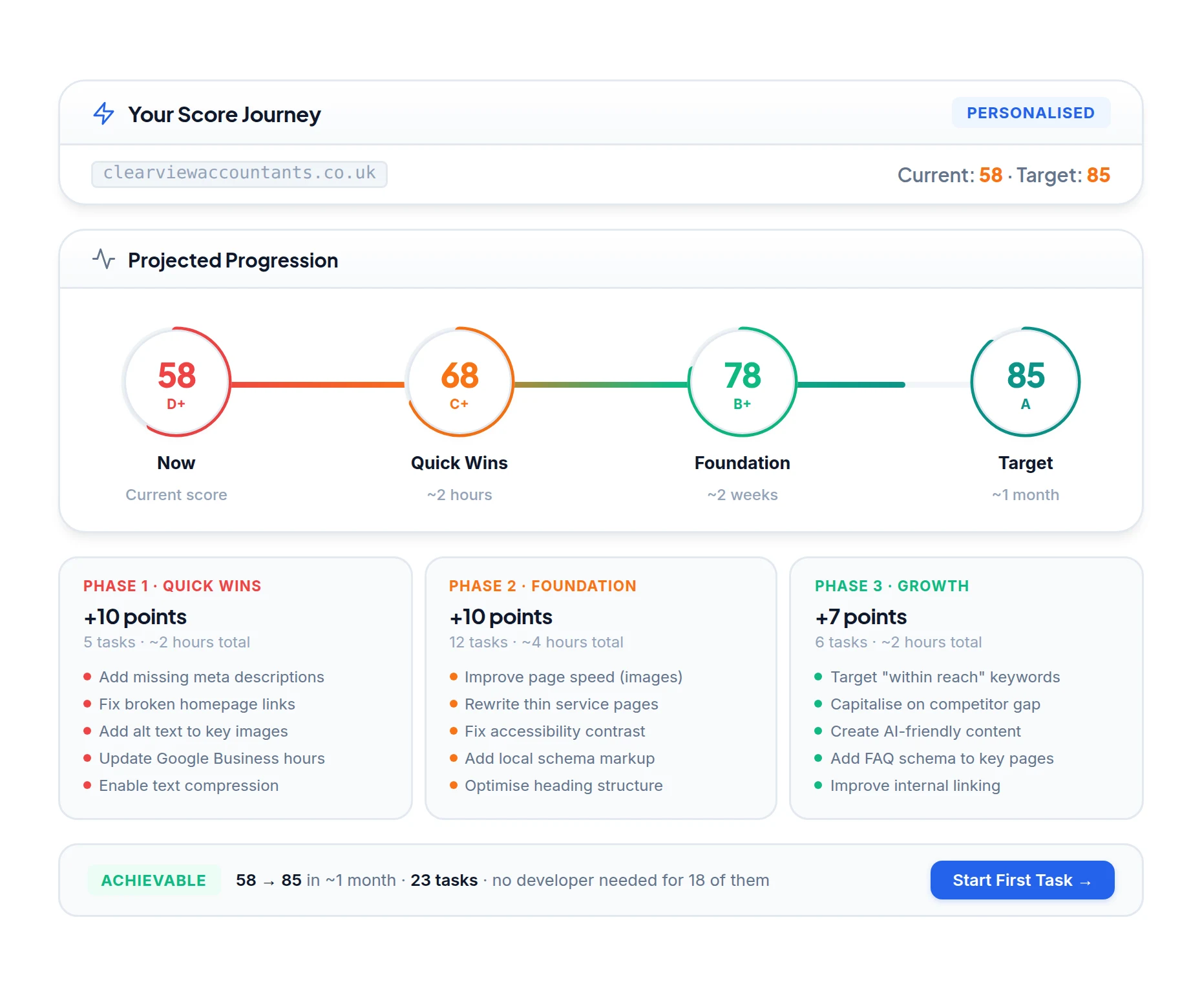Click the '12 tasks · ~4 hours total' text
Screen dimensions: 1202x1008
pos(536,642)
